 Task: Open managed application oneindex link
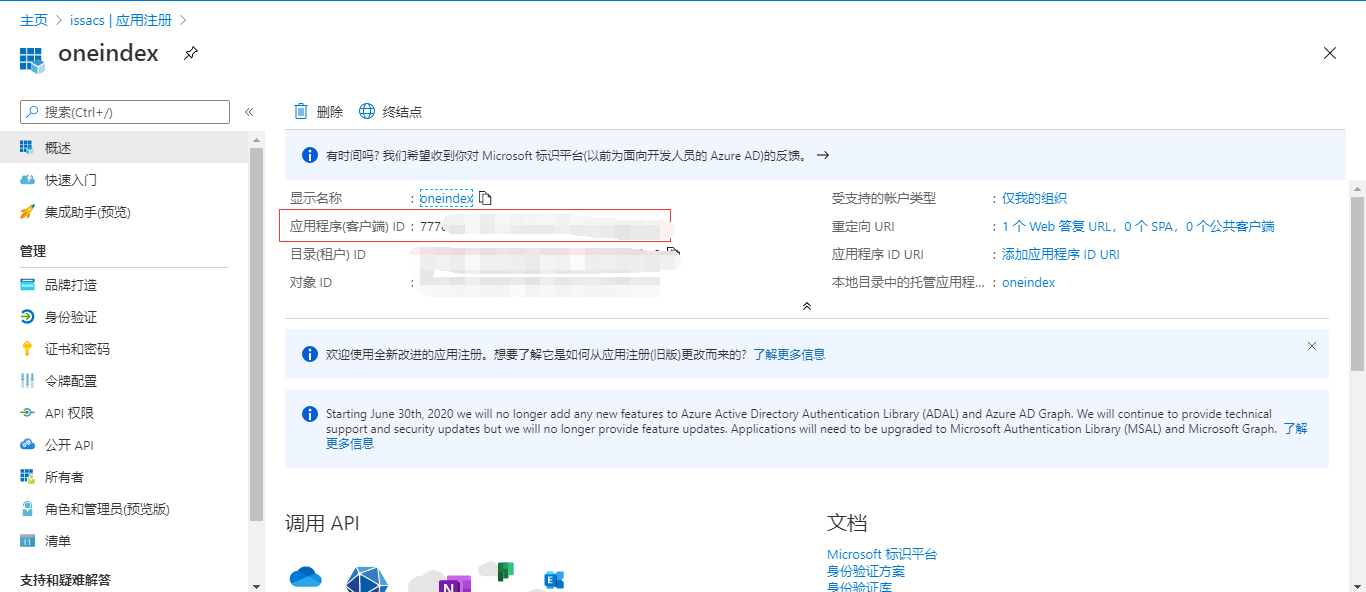coord(1028,282)
